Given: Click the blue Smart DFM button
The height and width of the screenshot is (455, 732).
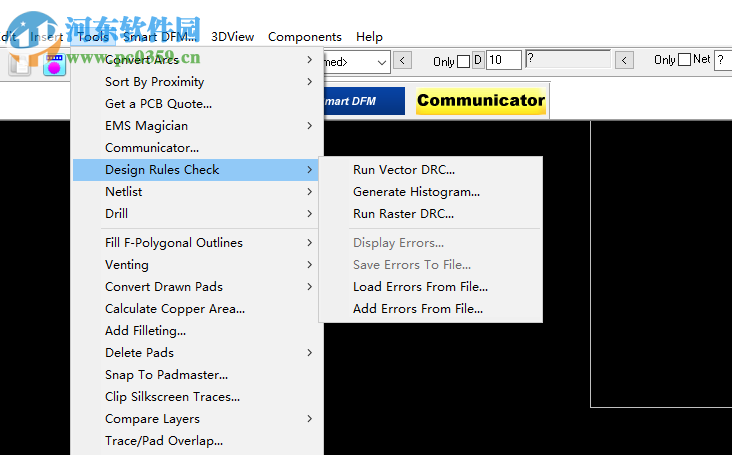Looking at the screenshot, I should tap(364, 101).
